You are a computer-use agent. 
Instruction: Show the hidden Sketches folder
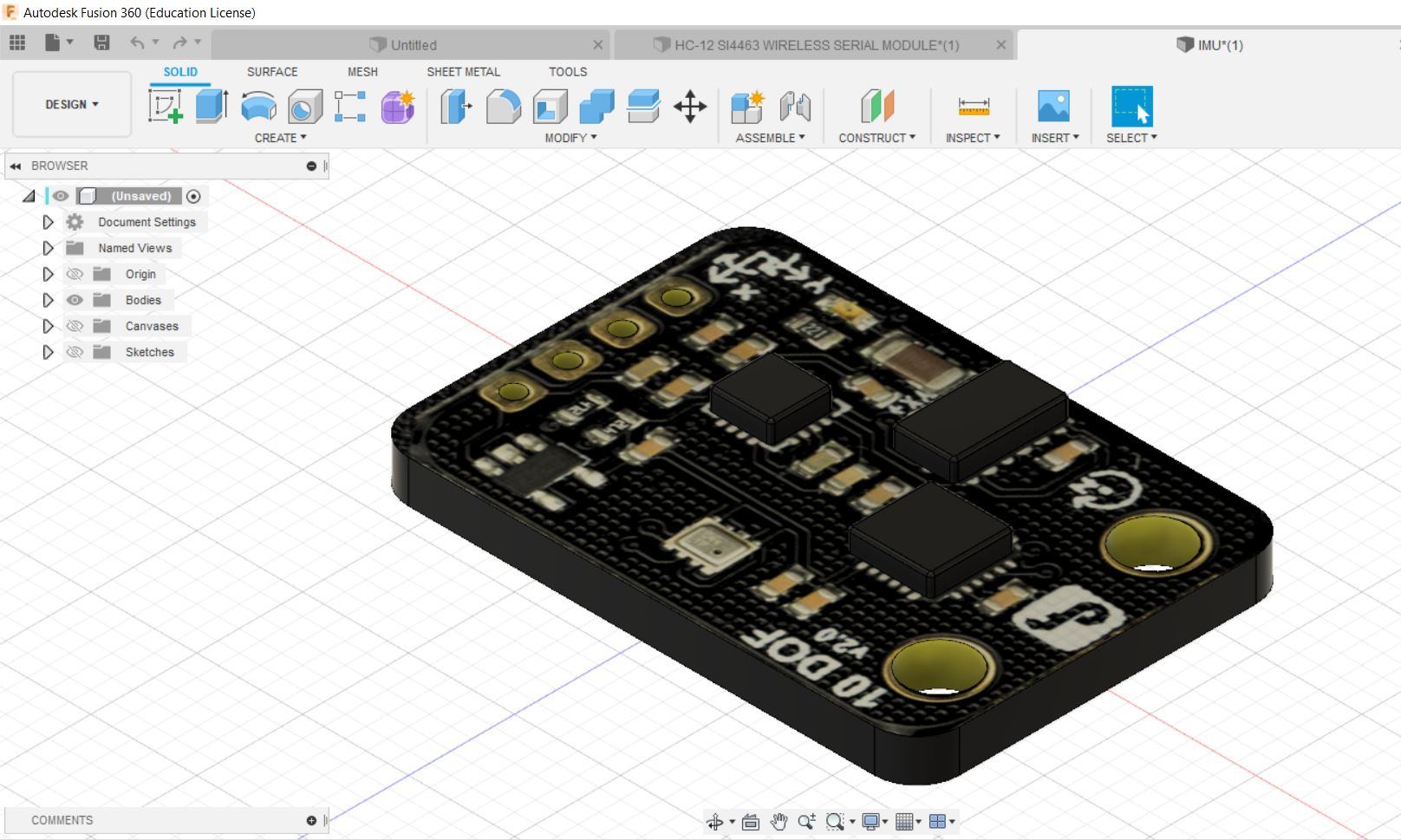tap(75, 352)
